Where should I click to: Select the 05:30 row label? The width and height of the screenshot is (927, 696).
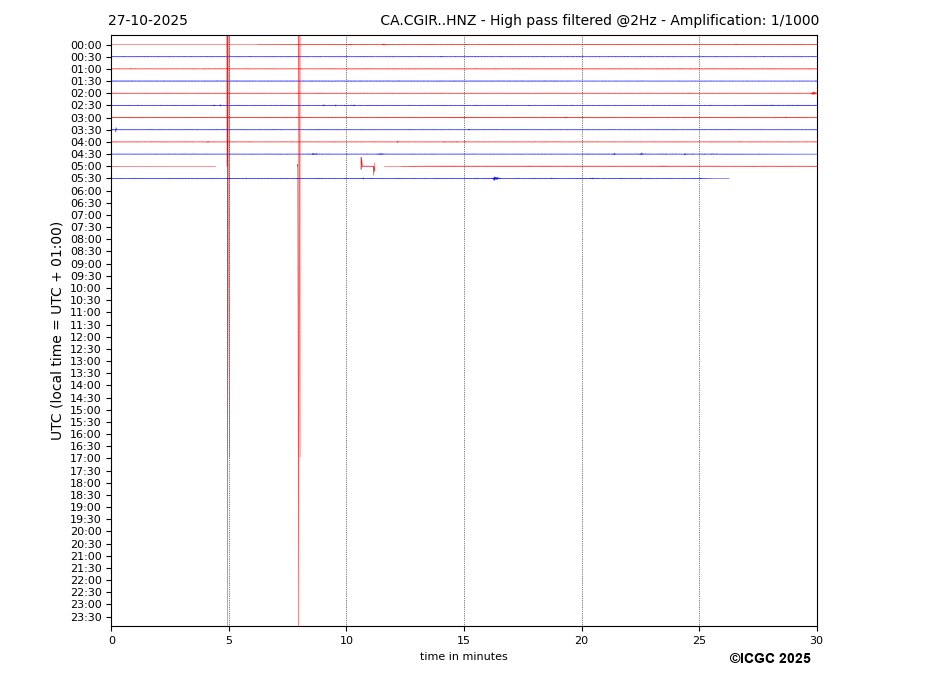click(x=86, y=179)
